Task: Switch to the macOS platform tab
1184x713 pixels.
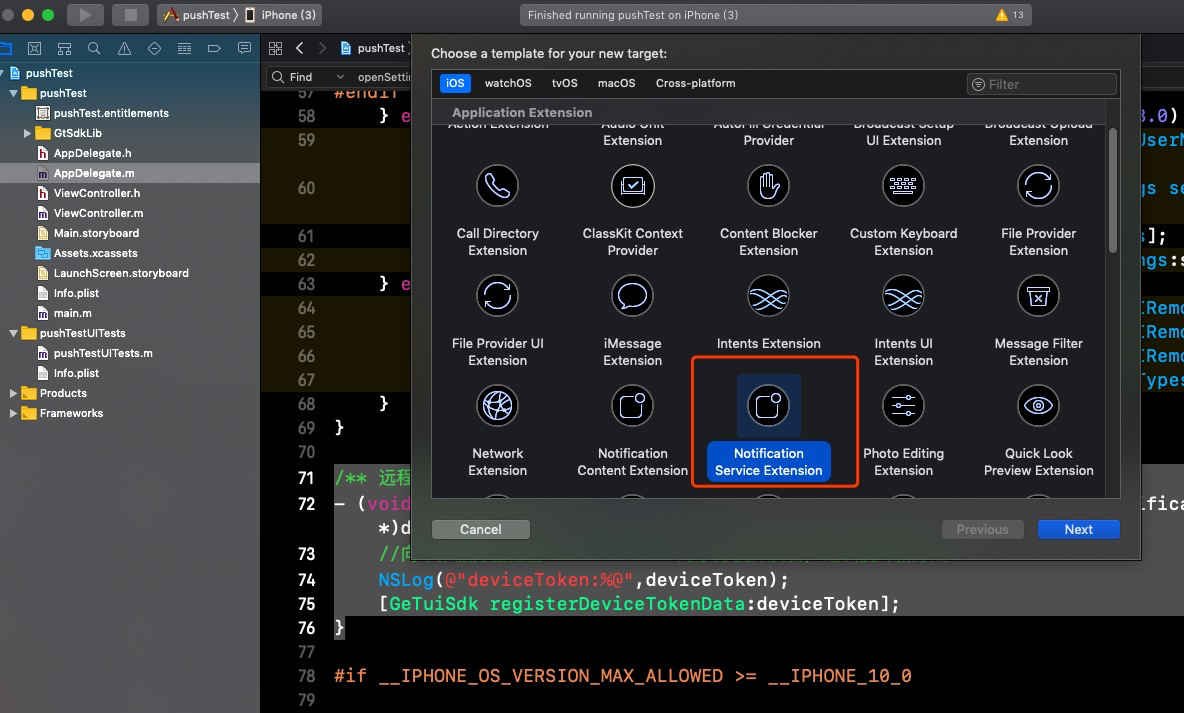Action: coord(616,84)
